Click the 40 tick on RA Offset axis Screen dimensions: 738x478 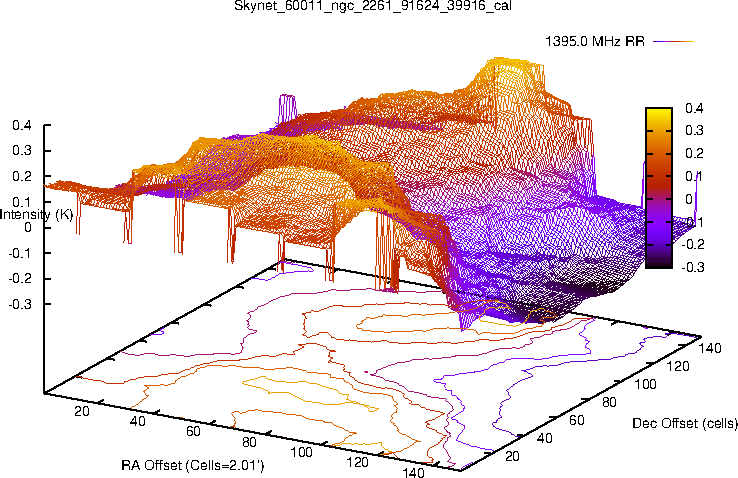tap(137, 421)
